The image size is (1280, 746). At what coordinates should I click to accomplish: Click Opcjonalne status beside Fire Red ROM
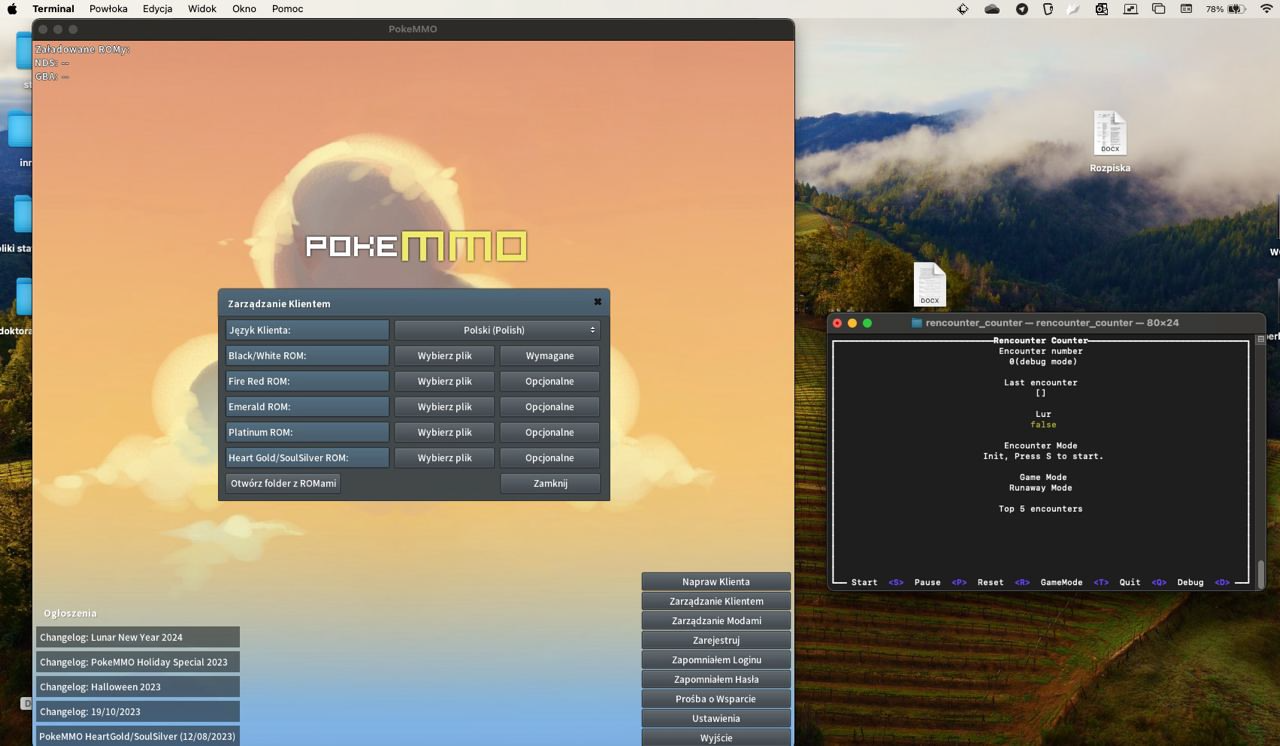click(550, 381)
